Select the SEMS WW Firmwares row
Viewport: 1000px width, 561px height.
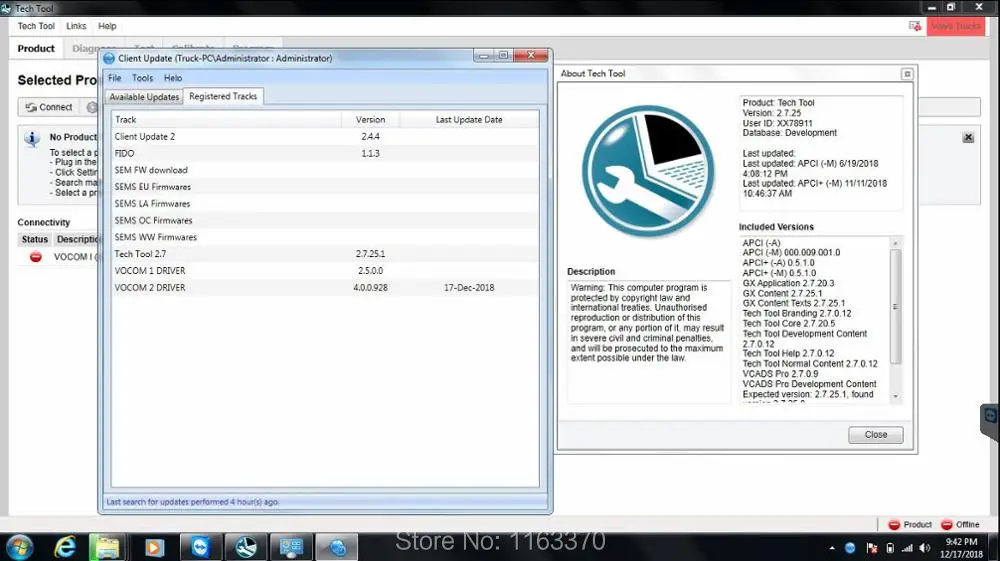click(325, 237)
